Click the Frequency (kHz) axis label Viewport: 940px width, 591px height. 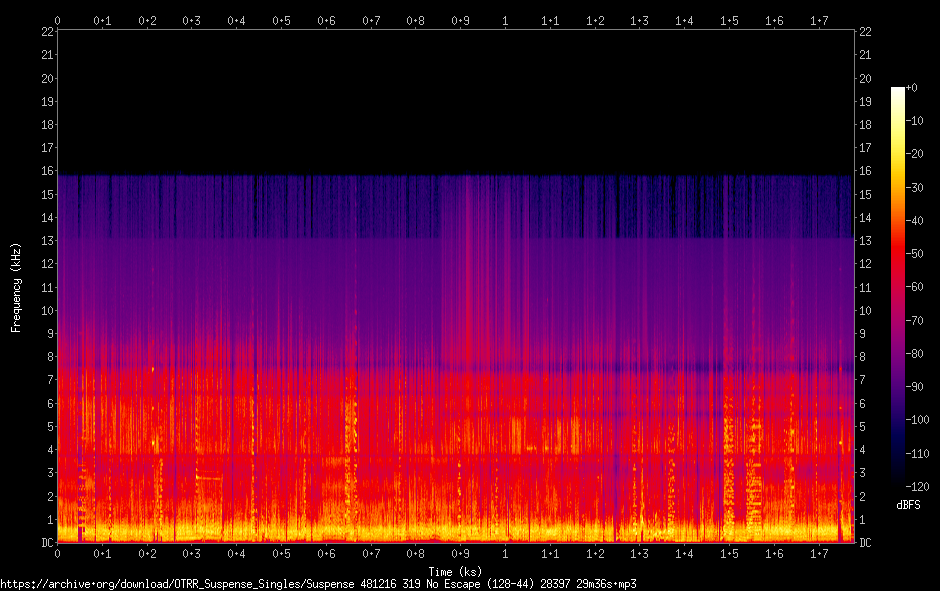(16, 288)
